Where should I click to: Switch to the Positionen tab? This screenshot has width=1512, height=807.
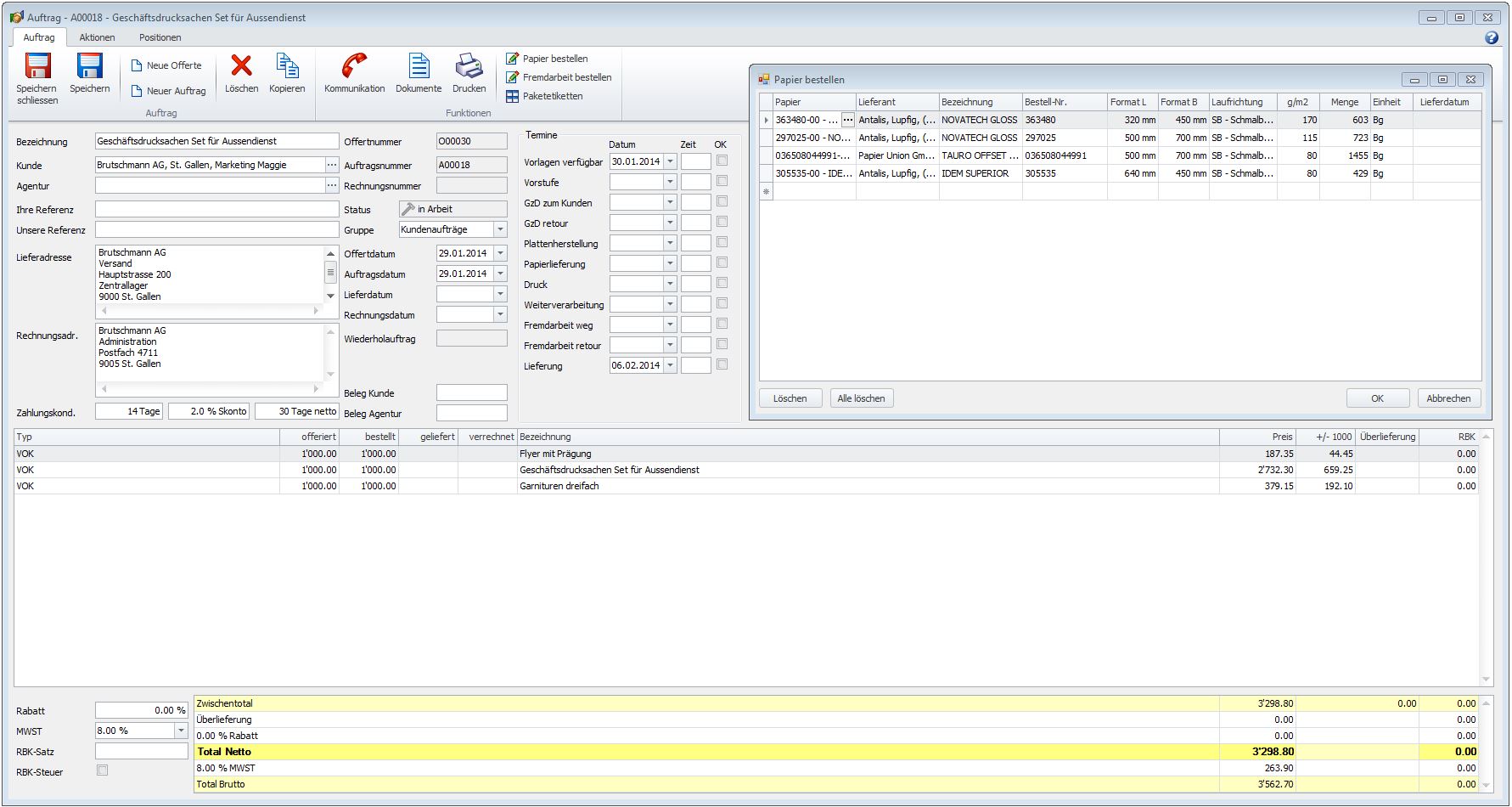click(160, 37)
